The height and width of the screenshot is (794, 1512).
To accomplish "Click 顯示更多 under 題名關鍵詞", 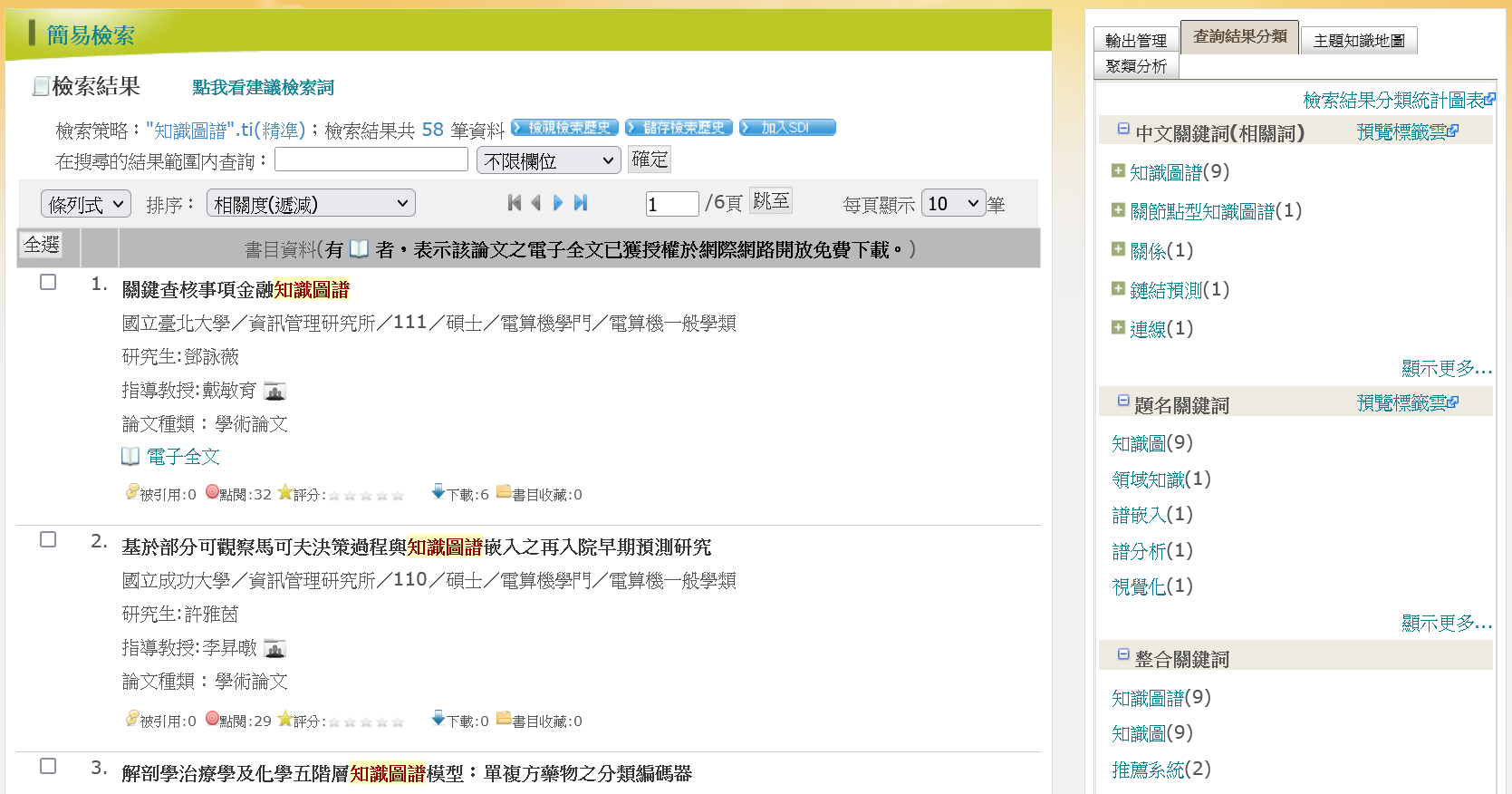I will tap(1446, 623).
